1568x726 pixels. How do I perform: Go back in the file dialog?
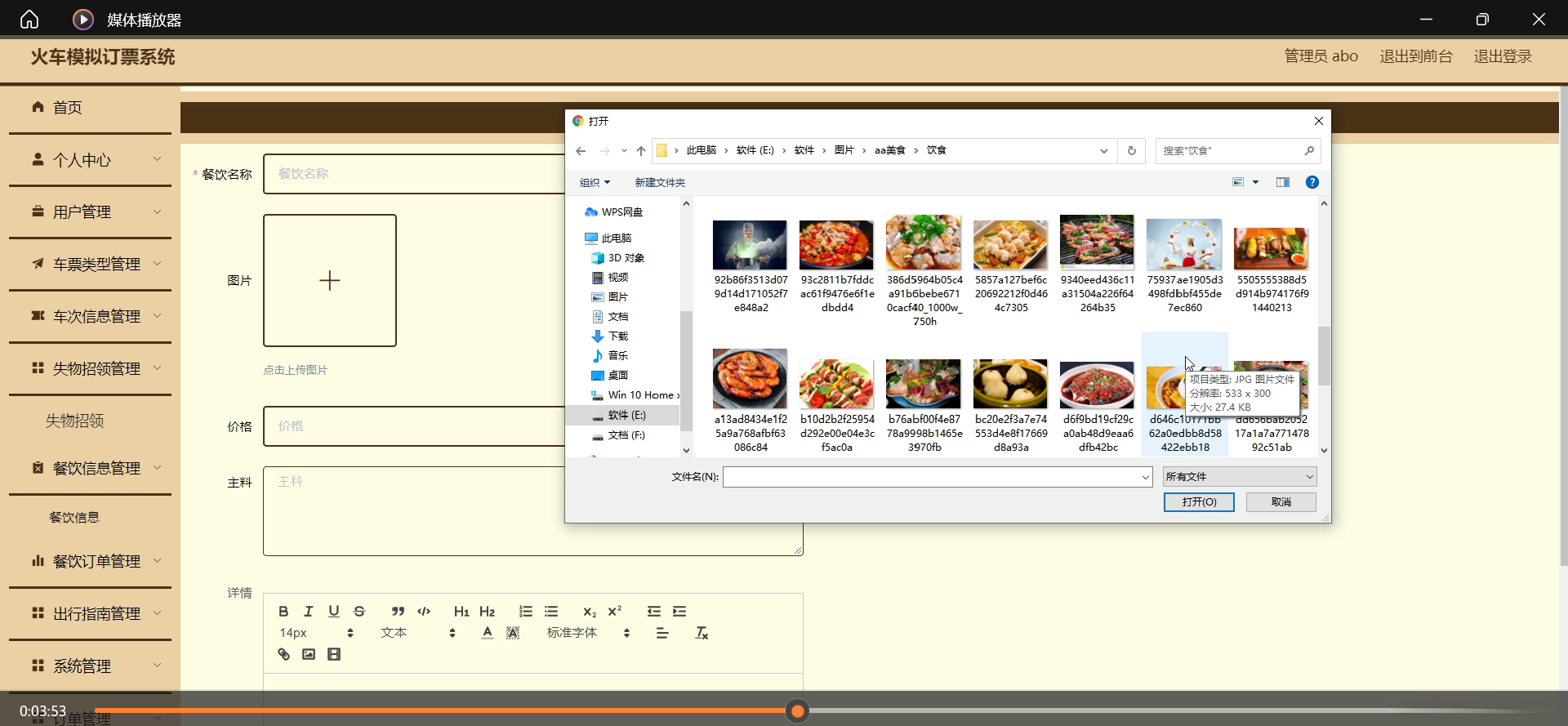pyautogui.click(x=581, y=151)
